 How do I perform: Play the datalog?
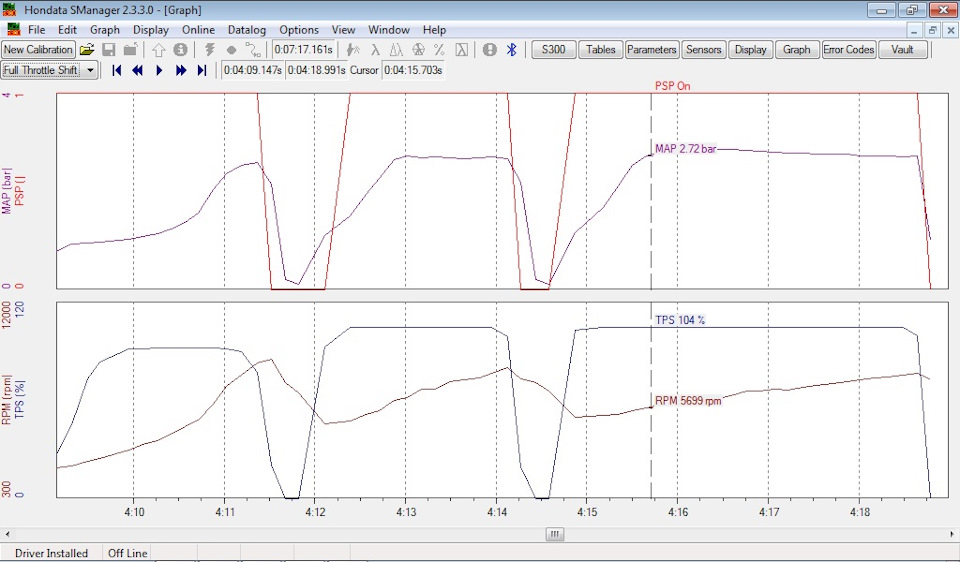pos(159,70)
